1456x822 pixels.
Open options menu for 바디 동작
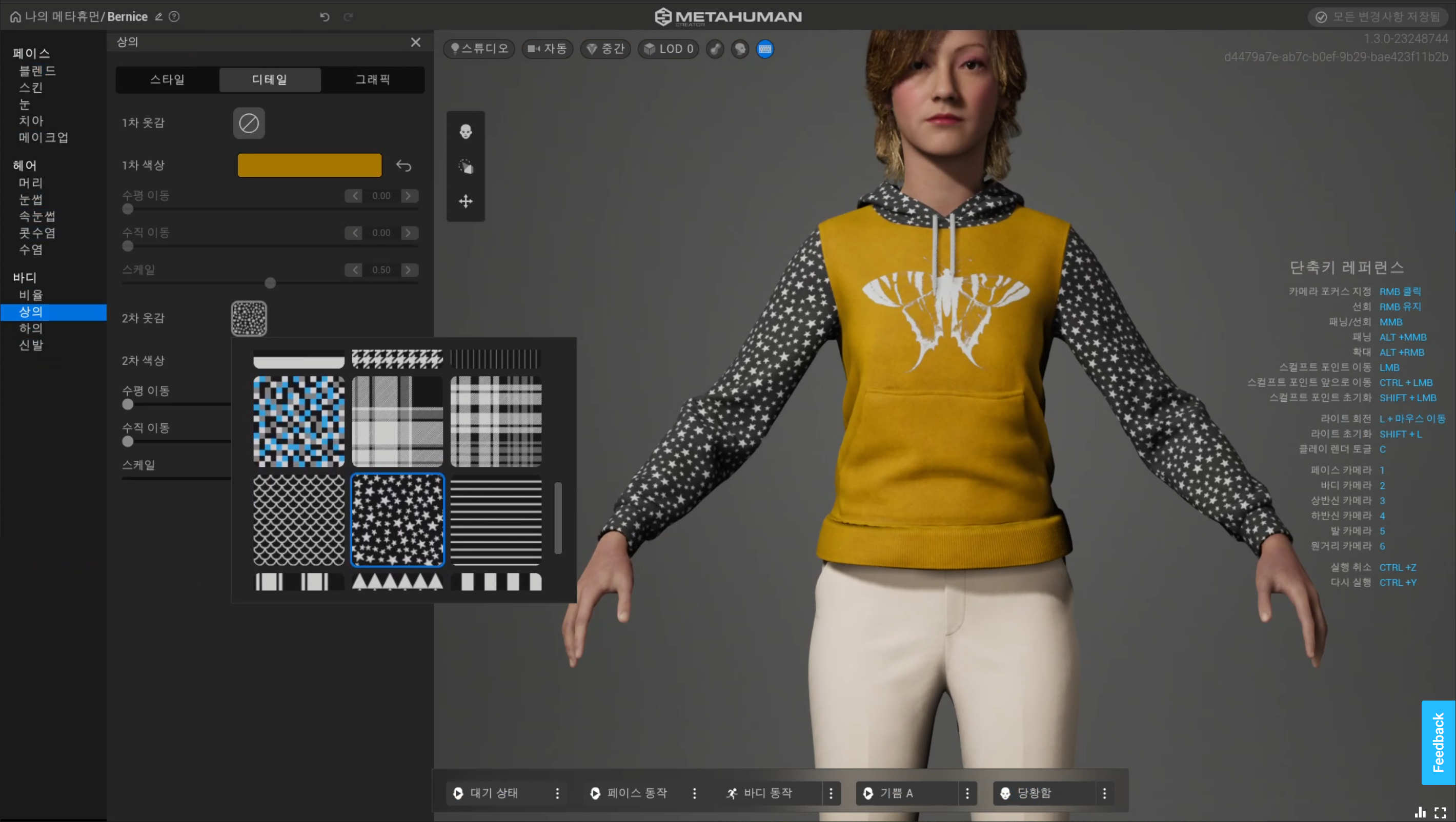click(x=831, y=793)
